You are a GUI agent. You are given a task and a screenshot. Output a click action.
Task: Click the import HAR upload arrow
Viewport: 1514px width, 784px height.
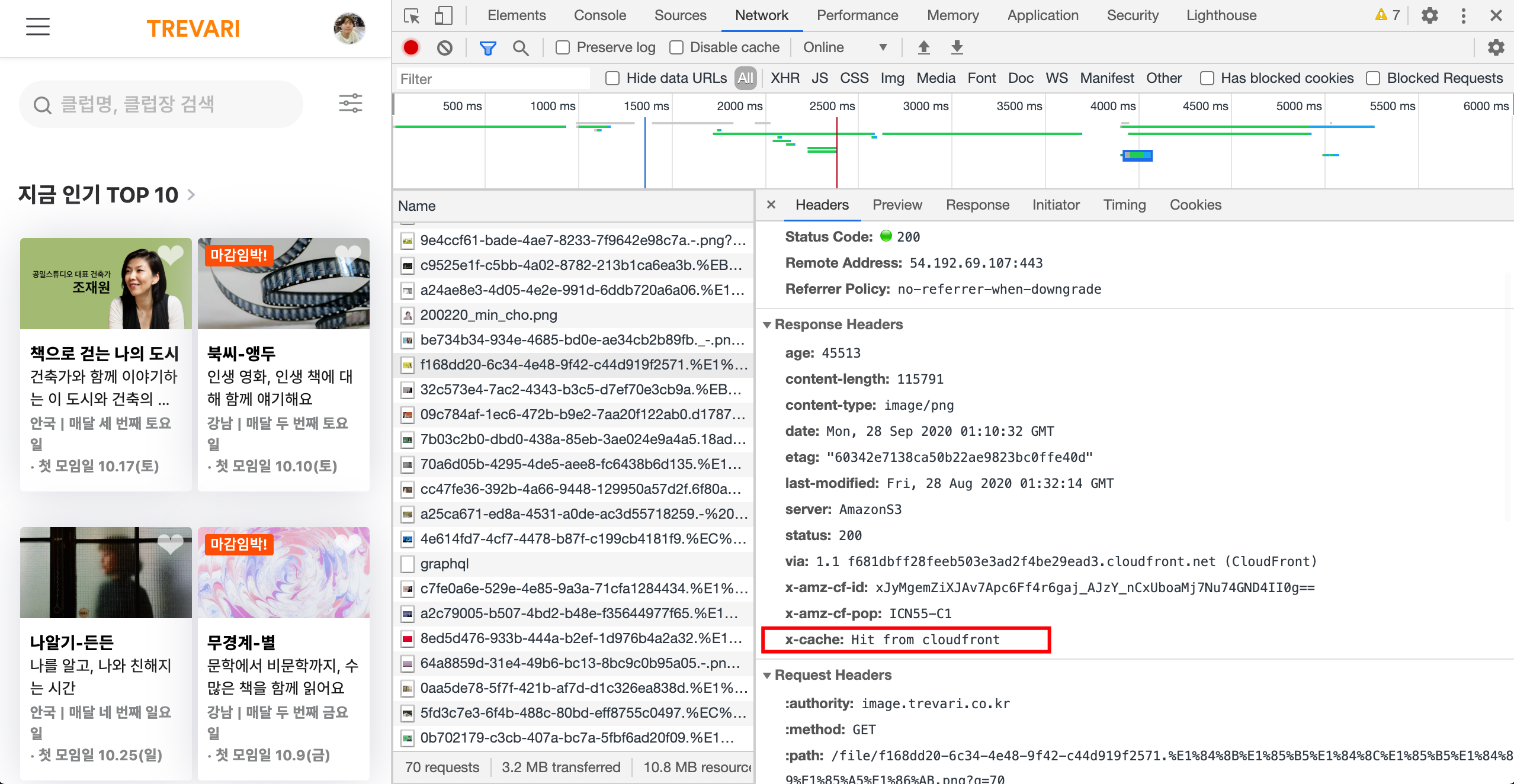923,47
